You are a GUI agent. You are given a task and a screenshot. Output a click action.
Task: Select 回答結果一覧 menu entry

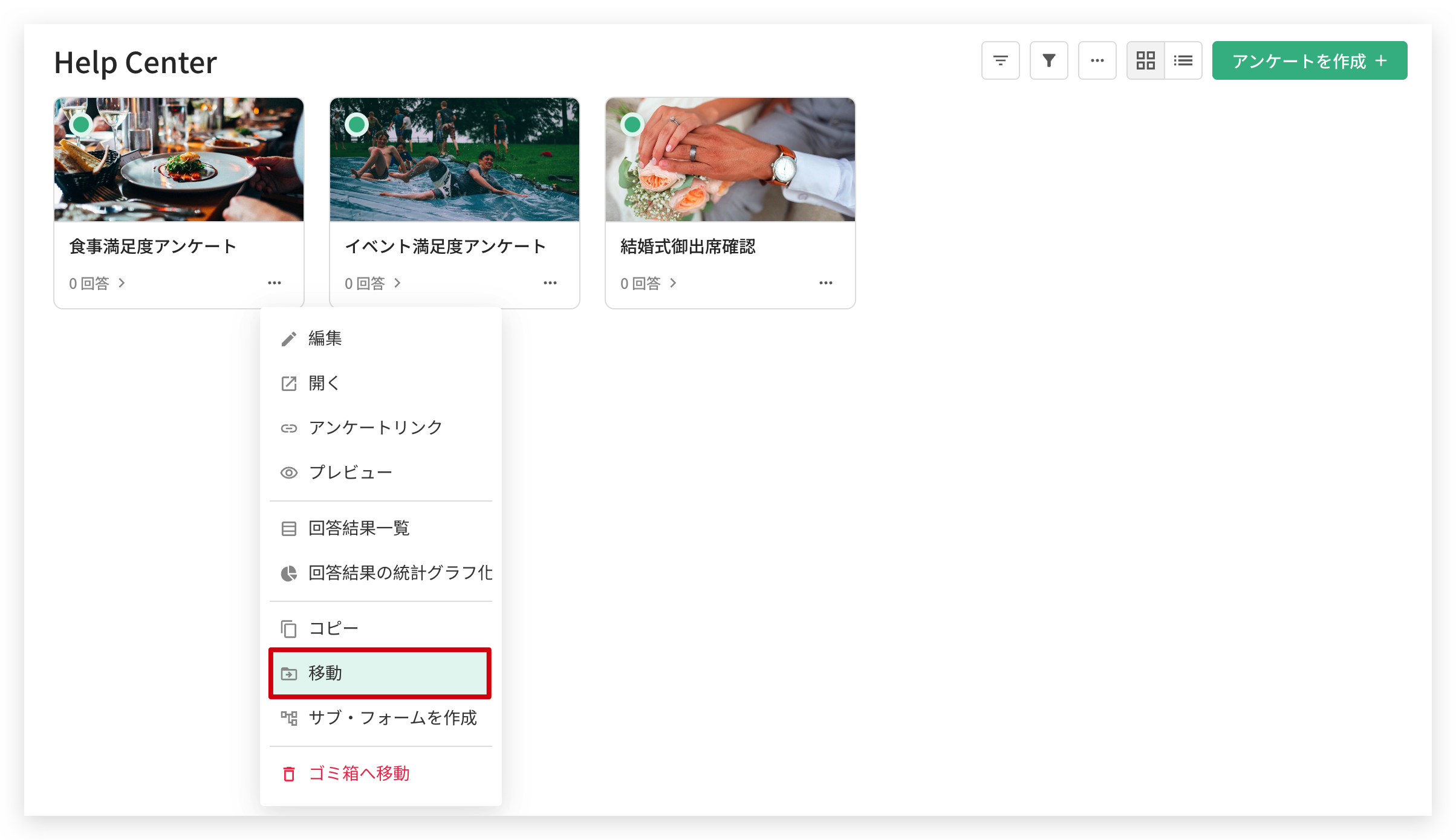[x=381, y=528]
